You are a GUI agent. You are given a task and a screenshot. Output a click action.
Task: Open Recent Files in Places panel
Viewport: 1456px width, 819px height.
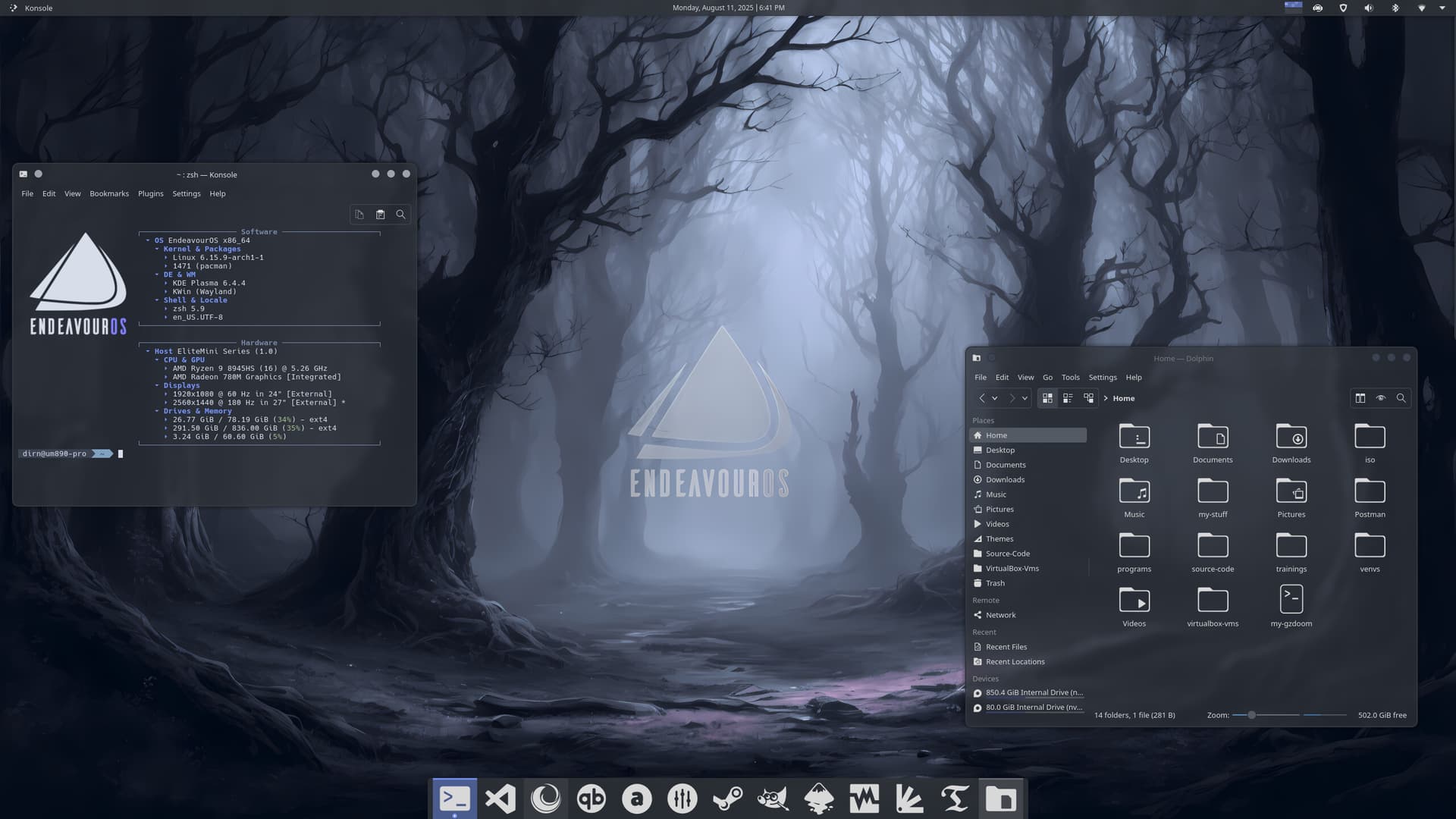[1006, 647]
